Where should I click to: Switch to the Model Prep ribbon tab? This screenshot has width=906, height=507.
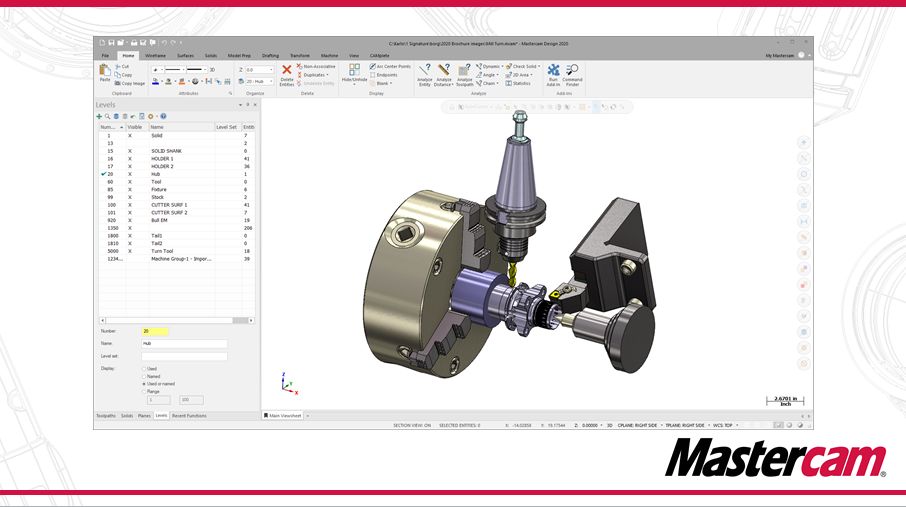[x=239, y=55]
